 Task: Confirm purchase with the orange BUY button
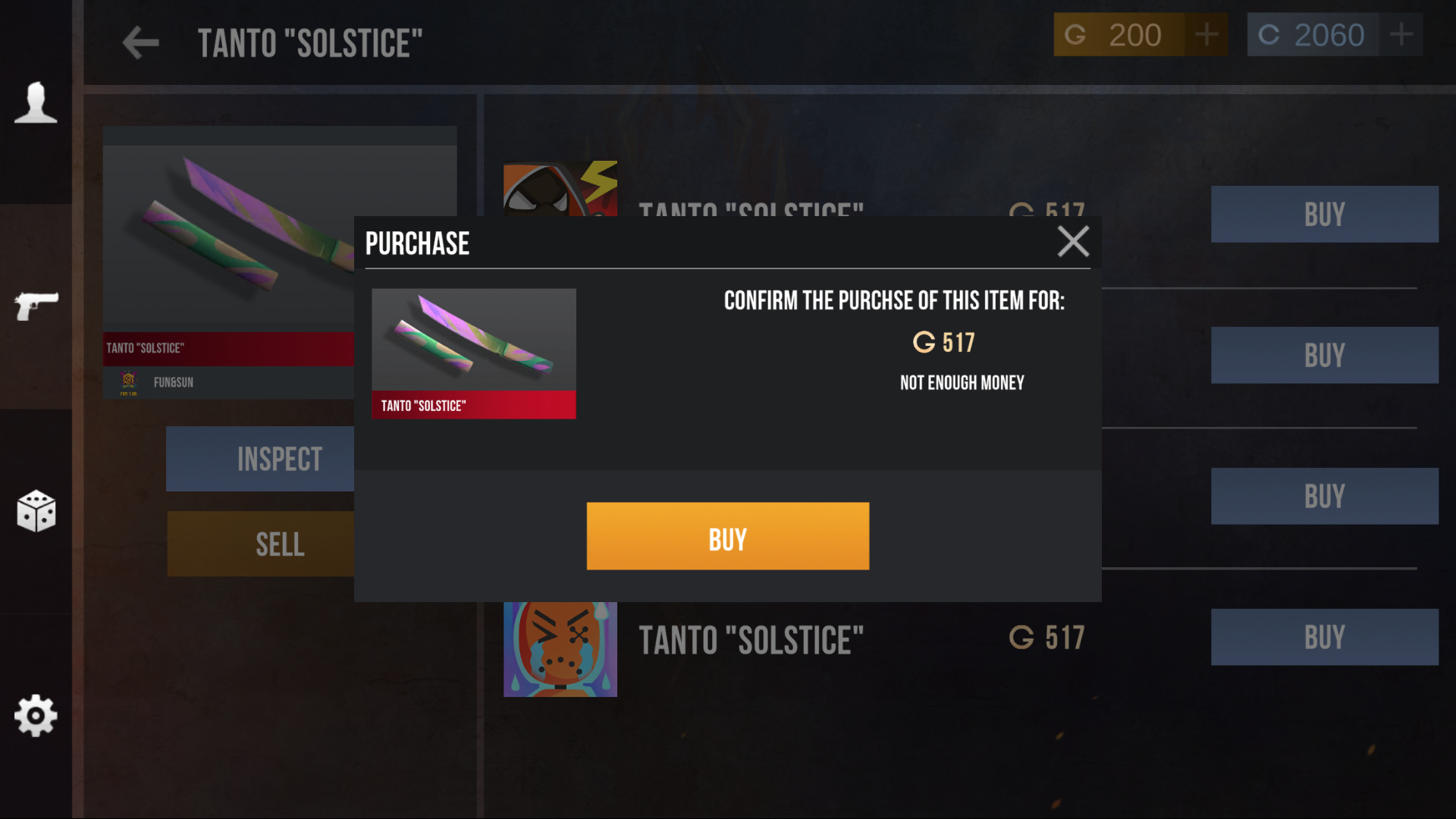(727, 536)
